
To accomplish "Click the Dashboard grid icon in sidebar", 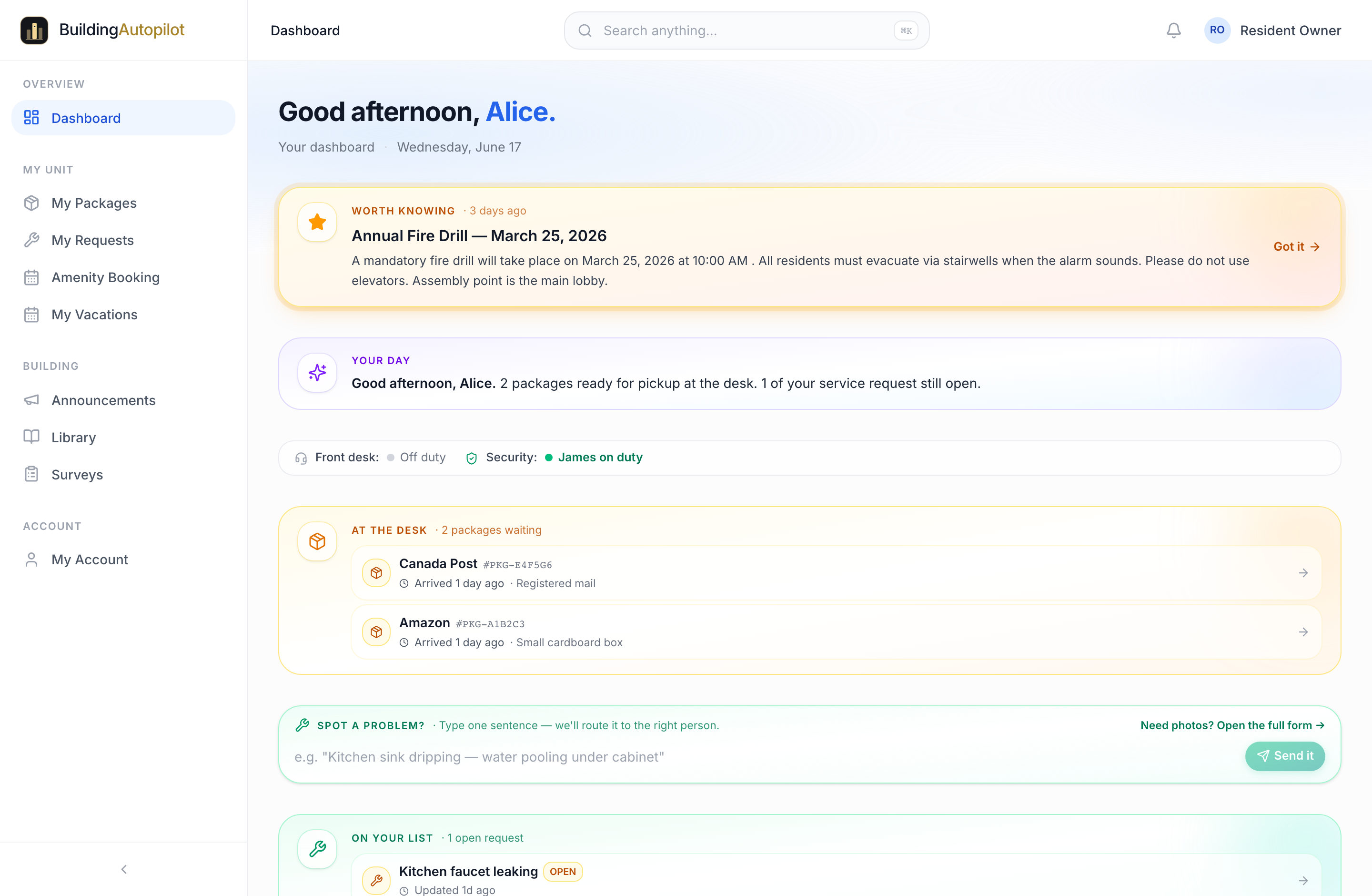I will (x=31, y=118).
